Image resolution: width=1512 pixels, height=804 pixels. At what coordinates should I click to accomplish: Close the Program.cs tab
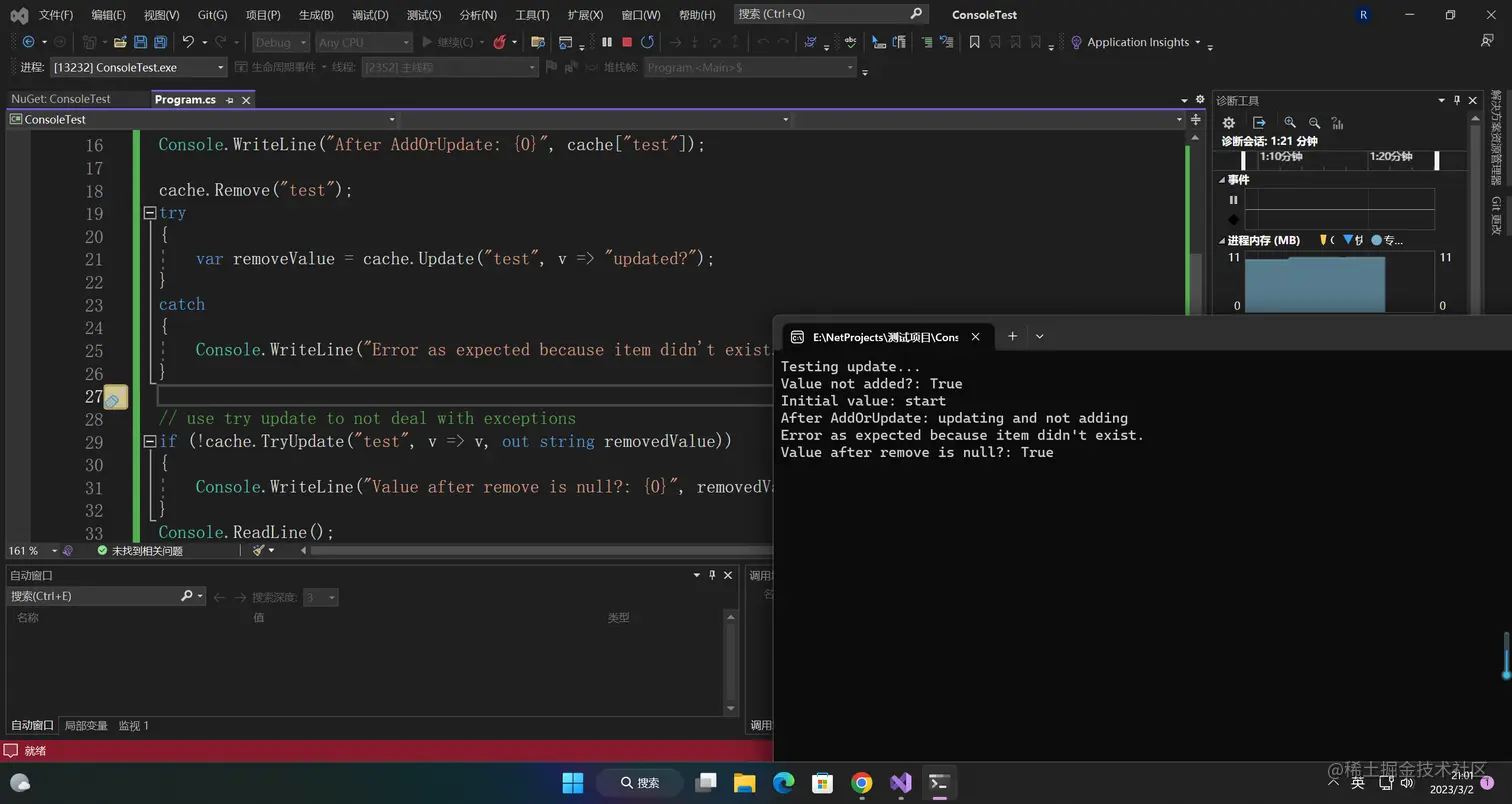(246, 100)
